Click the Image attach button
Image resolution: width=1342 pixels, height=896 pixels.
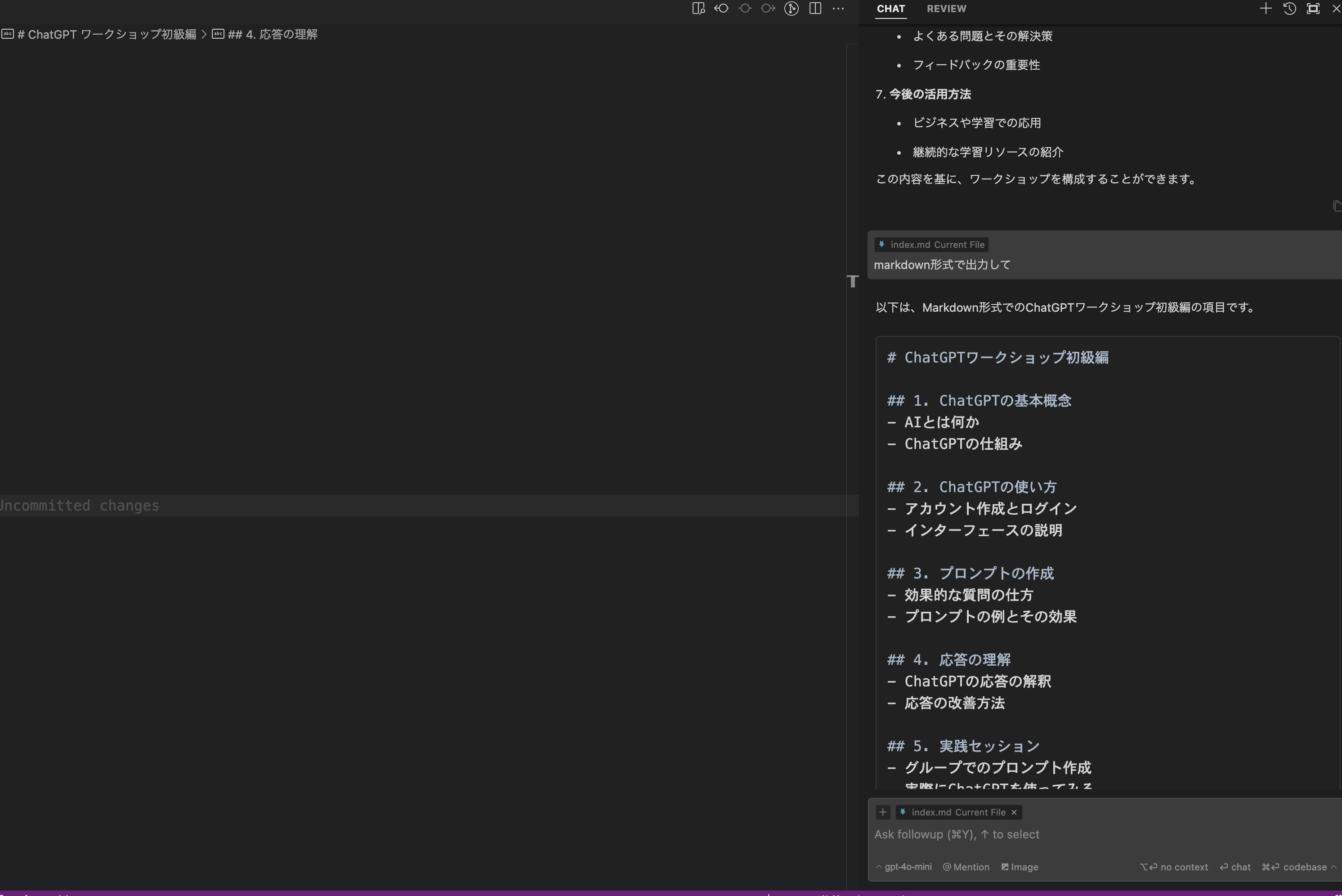coord(1020,867)
